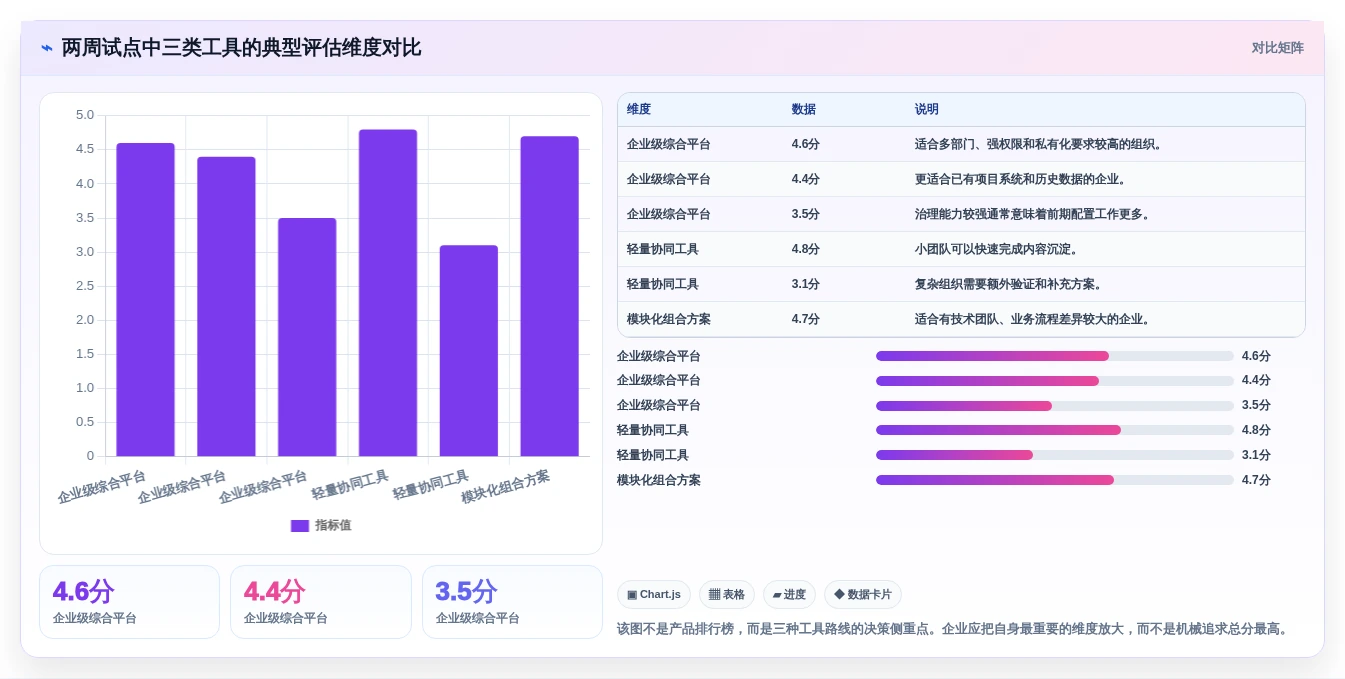Click the description 治理能力较强通常意味着前期配置工作更多。

coord(1034,214)
